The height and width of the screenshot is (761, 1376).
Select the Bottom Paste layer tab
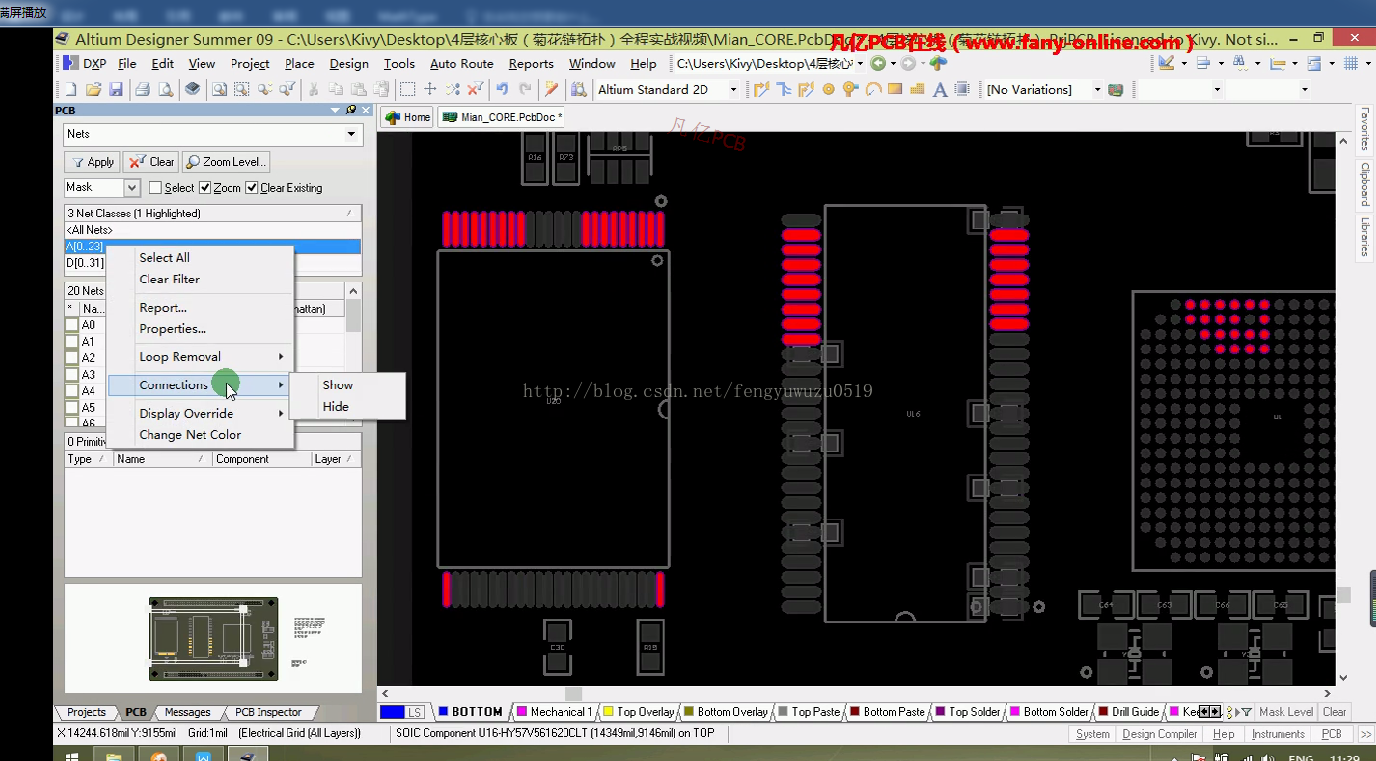(x=887, y=712)
